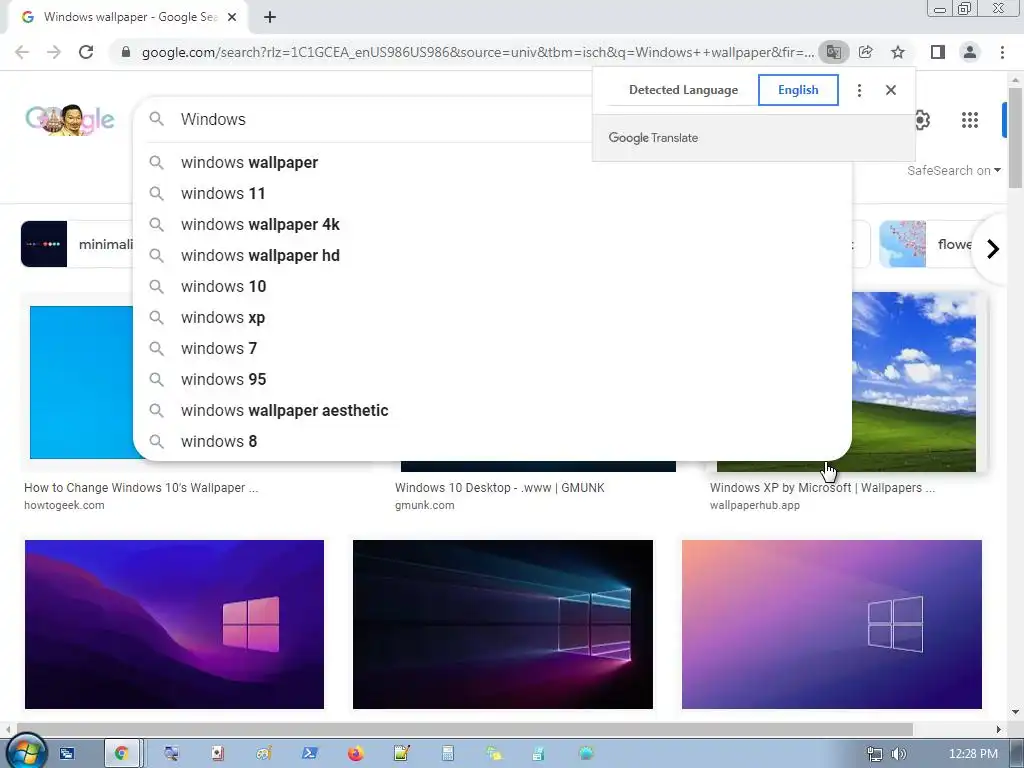The height and width of the screenshot is (768, 1024).
Task: Open Windows XP by Microsoft Wallpapers result
Action: click(822, 488)
